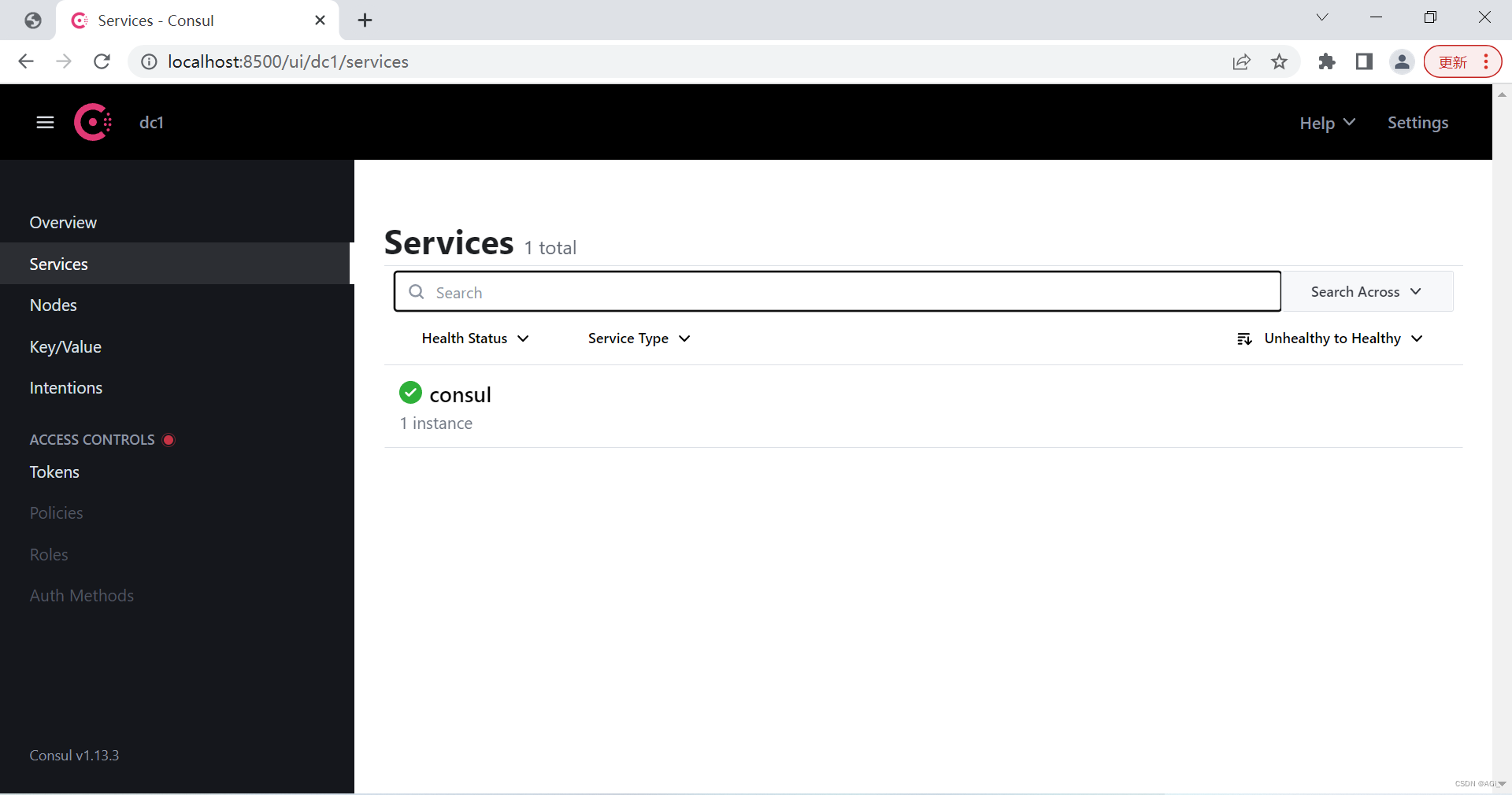
Task: Click the Consul logo
Action: pyautogui.click(x=92, y=123)
